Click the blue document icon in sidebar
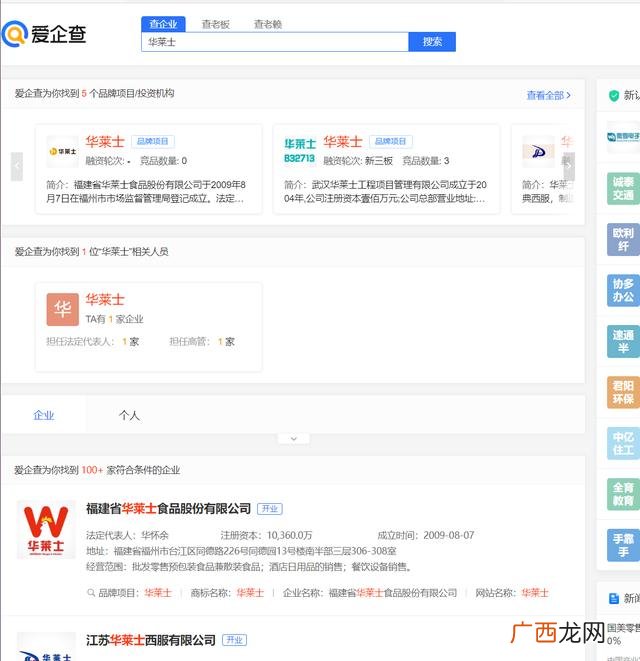The width and height of the screenshot is (640, 661). (x=614, y=598)
